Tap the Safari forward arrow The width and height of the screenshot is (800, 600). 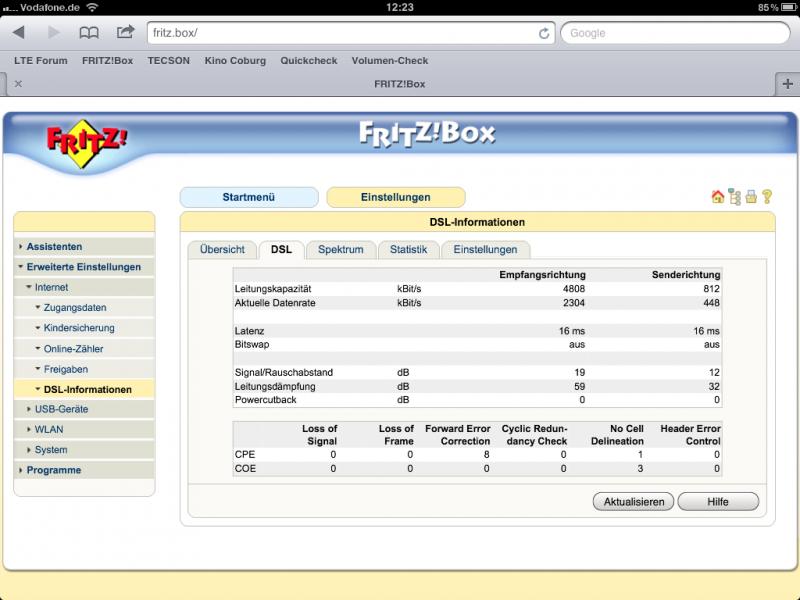click(53, 33)
